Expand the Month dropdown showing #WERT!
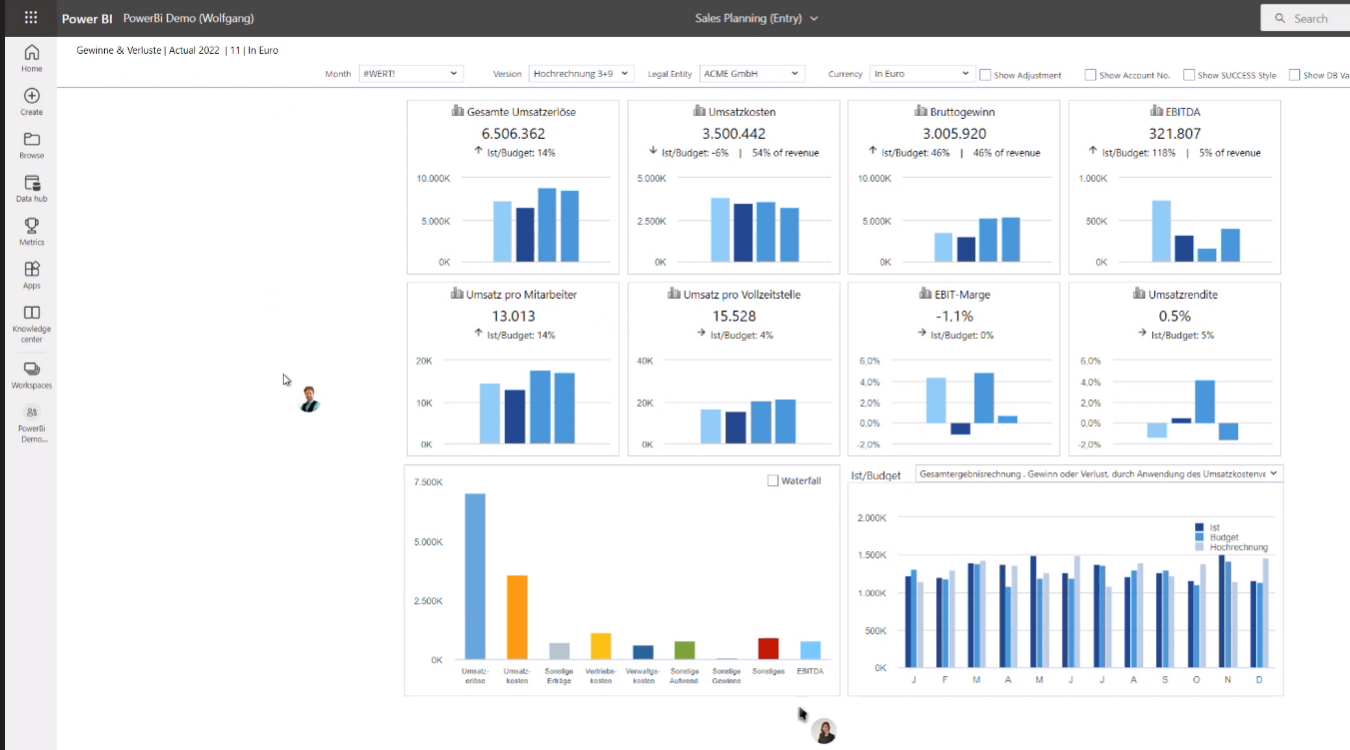The image size is (1350, 750). (x=410, y=74)
